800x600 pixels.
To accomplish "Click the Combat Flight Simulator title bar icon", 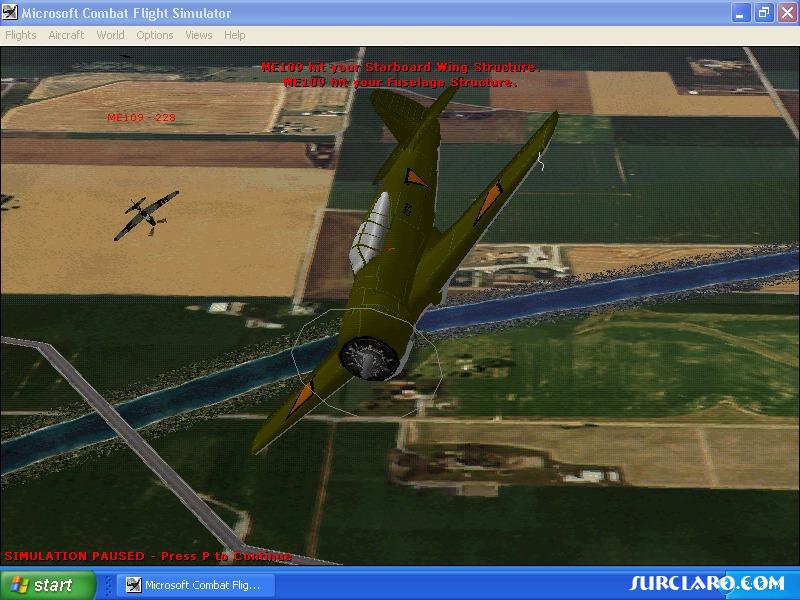I will pos(10,12).
